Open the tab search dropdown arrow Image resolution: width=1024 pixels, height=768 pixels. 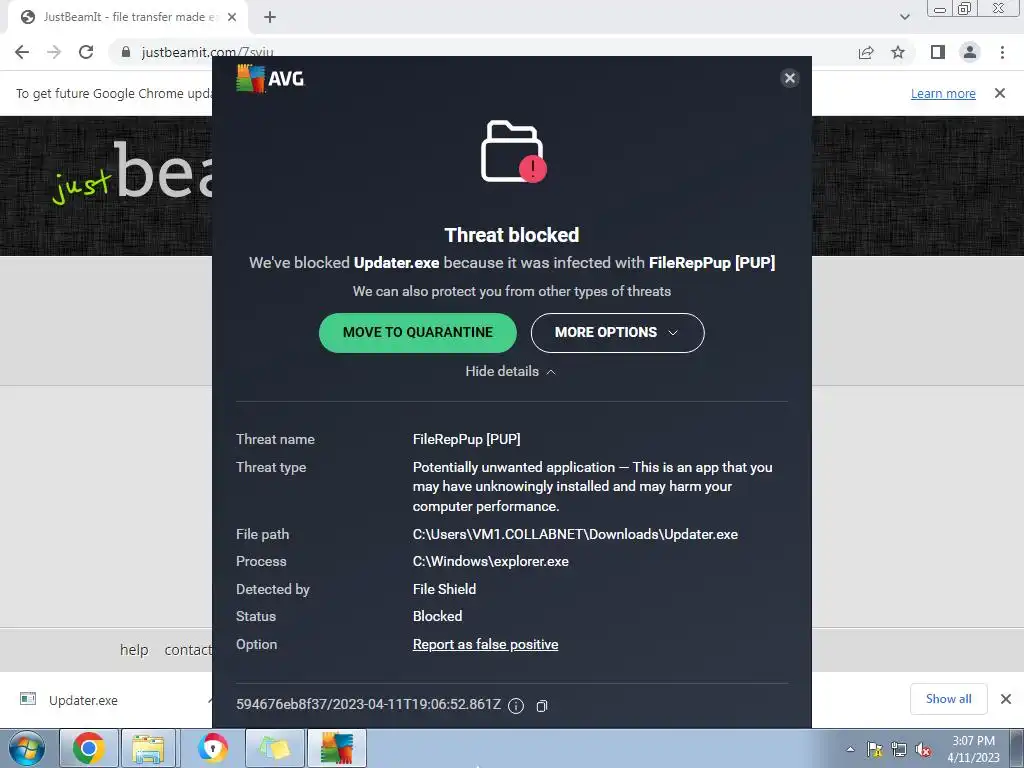point(904,17)
